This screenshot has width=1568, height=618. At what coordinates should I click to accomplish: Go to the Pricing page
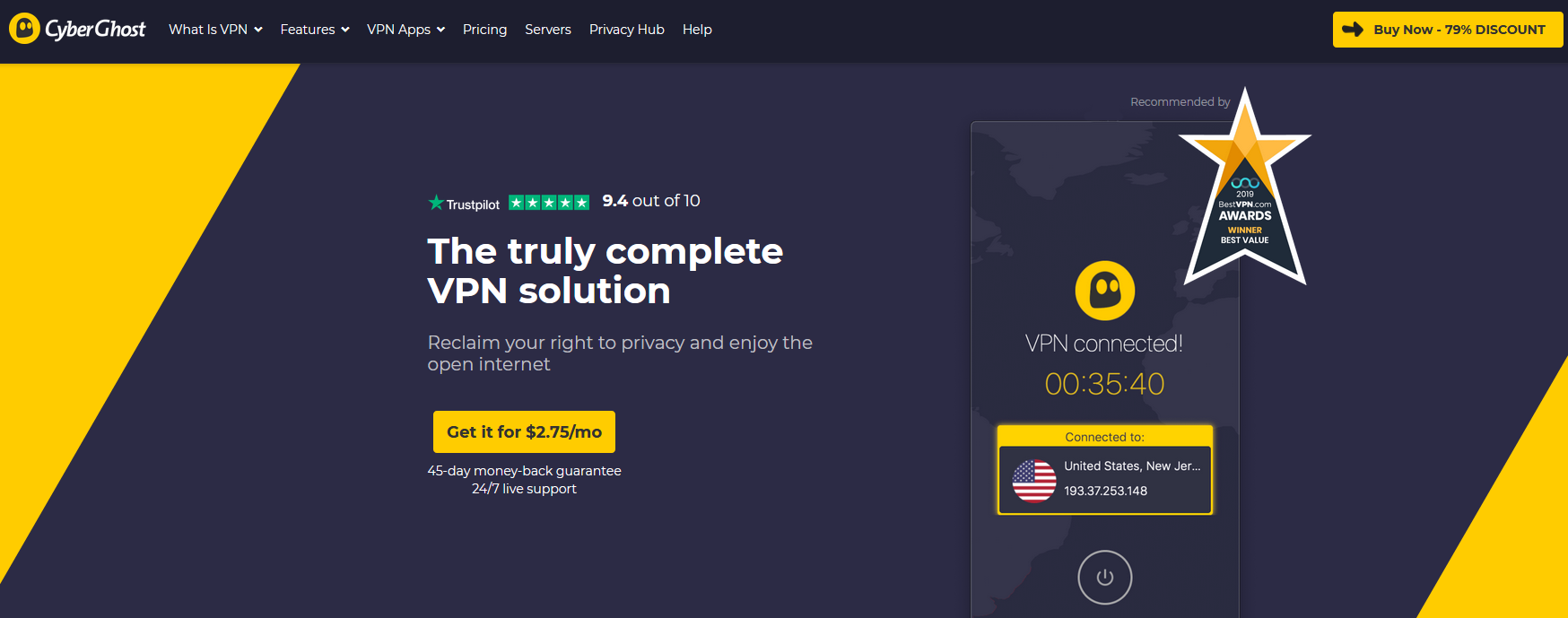[484, 30]
